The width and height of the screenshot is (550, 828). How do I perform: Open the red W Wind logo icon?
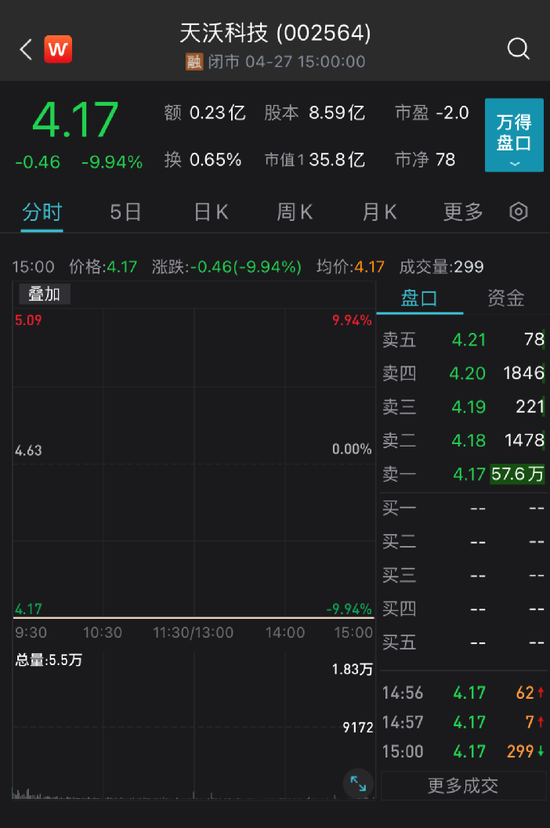pyautogui.click(x=58, y=49)
